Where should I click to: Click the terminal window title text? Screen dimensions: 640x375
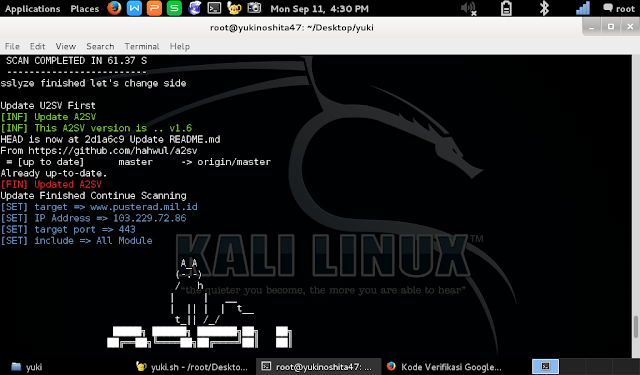pos(291,28)
